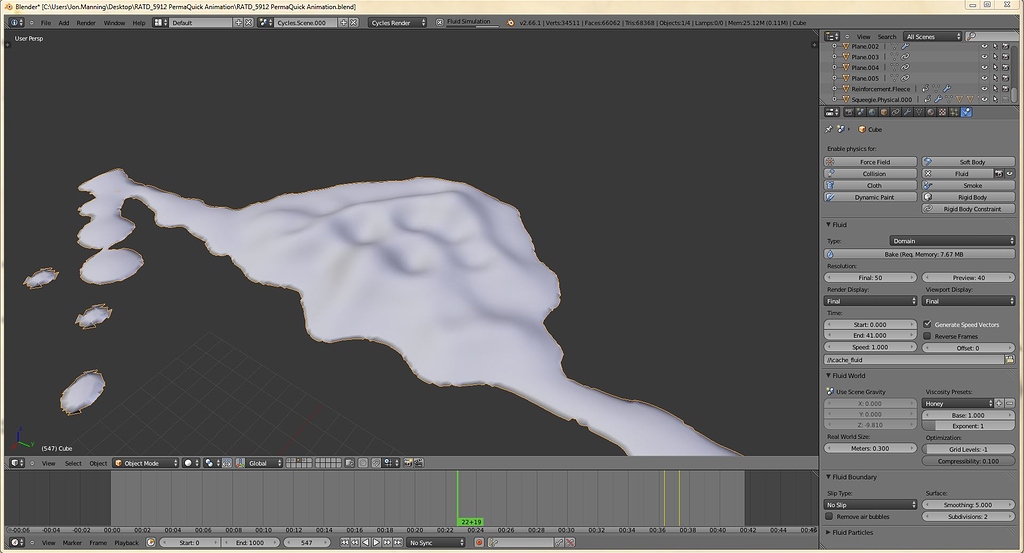The height and width of the screenshot is (553, 1024).
Task: Jump to the last frame of the timeline
Action: click(398, 543)
